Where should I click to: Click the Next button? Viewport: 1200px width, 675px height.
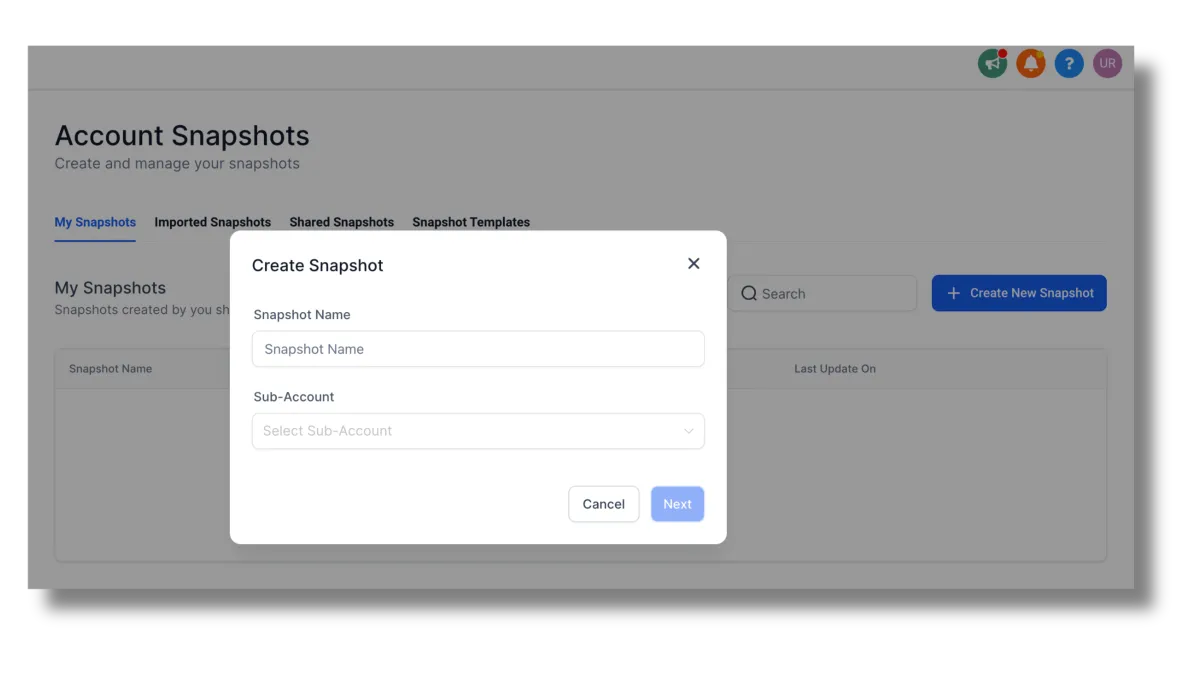pos(677,504)
